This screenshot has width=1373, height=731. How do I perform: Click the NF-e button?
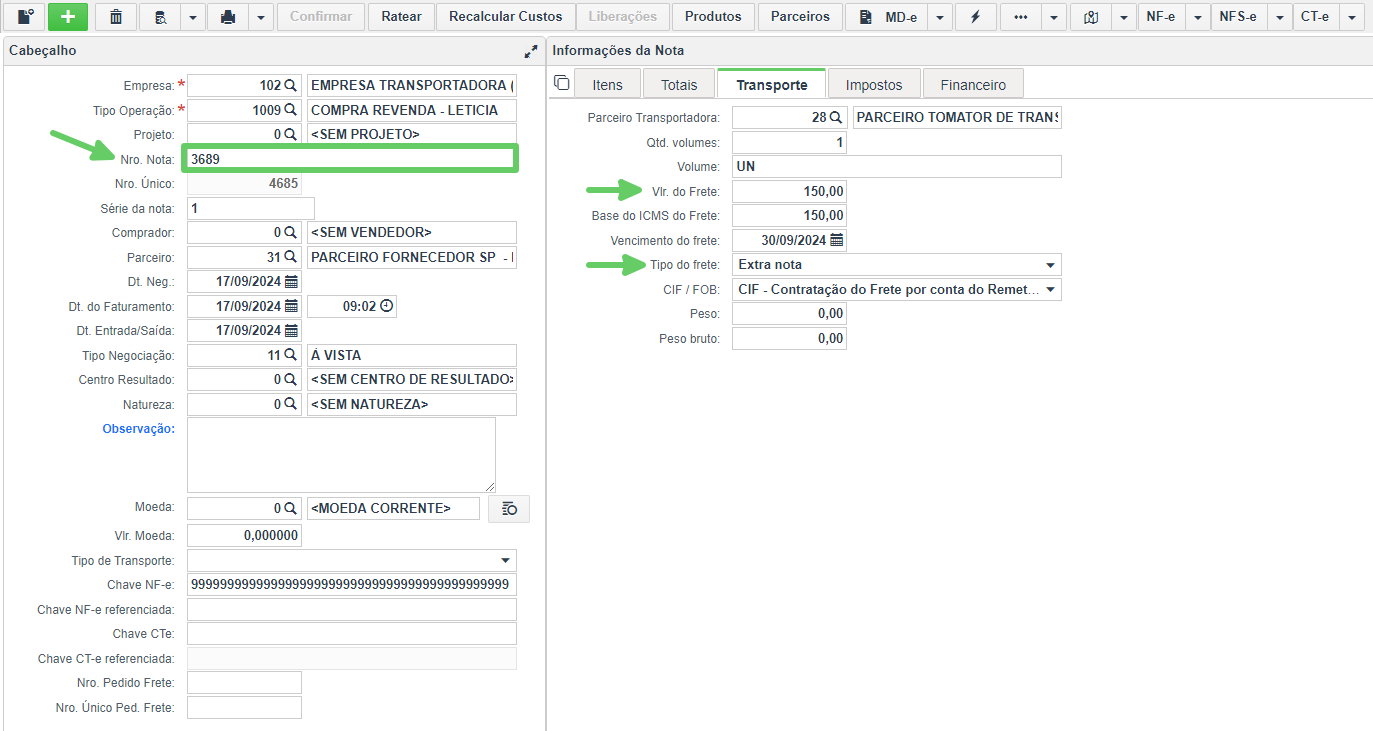(1161, 17)
